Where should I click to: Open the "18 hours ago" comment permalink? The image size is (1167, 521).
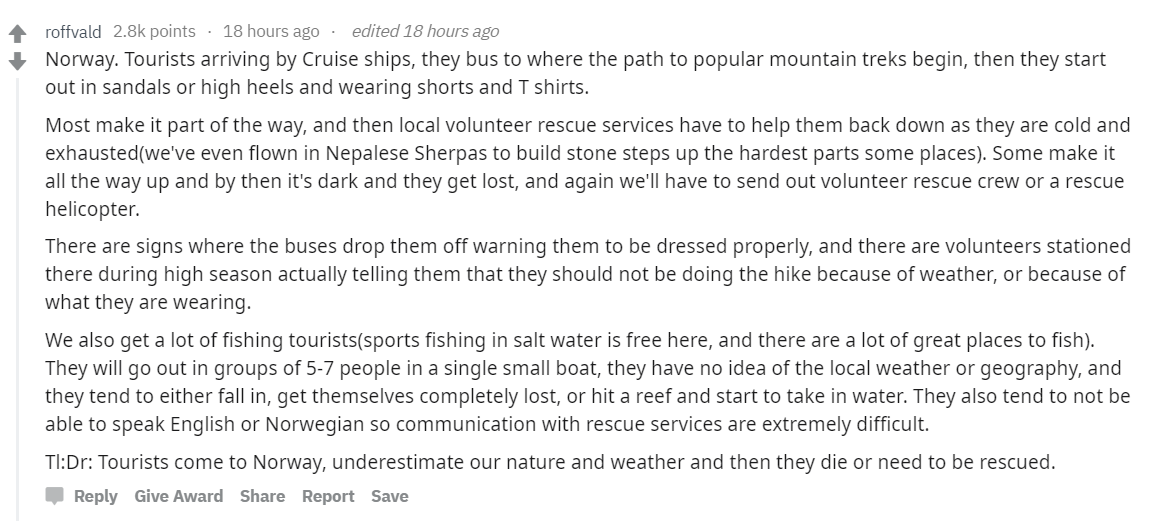click(x=271, y=31)
